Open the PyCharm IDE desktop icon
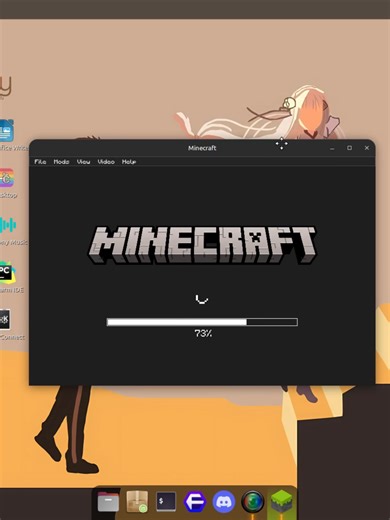This screenshot has width=390, height=520. click(x=7, y=273)
